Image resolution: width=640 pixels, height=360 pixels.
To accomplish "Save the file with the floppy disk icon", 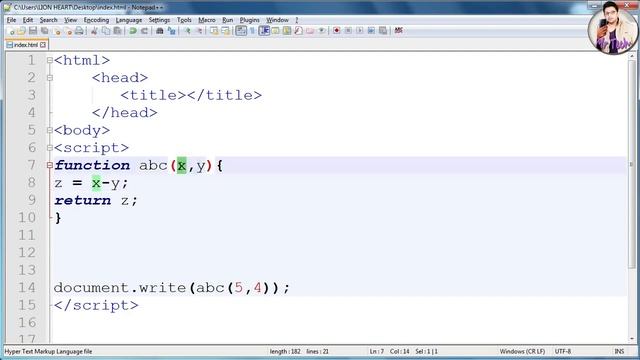I will click(x=33, y=31).
